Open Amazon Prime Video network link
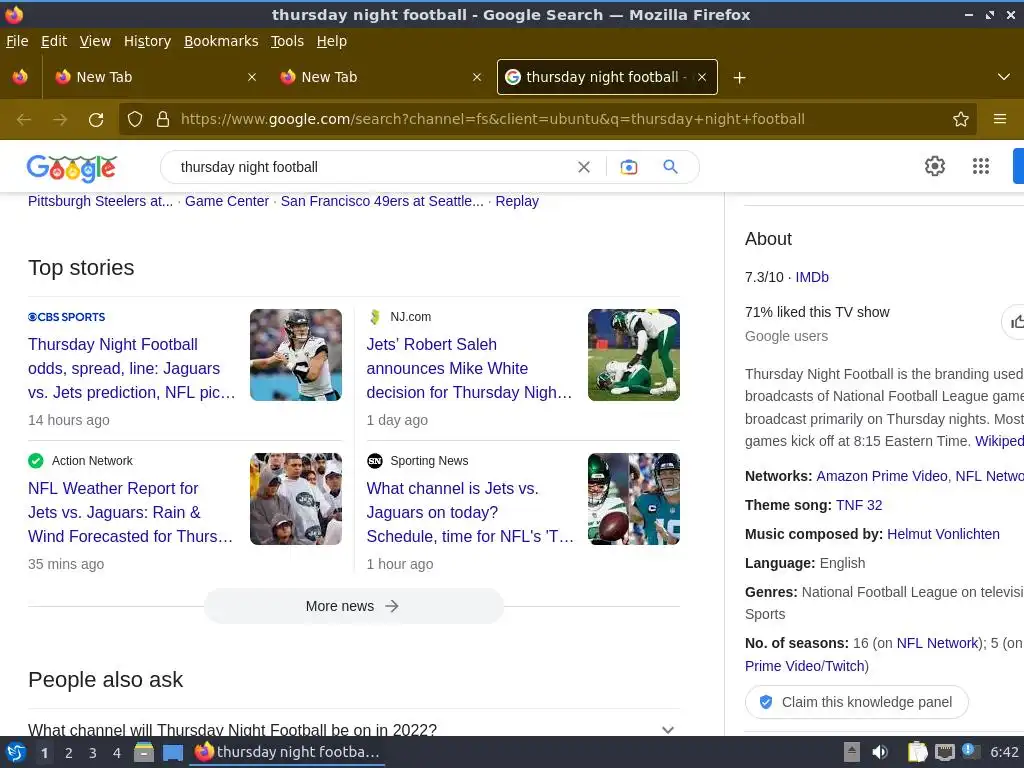The height and width of the screenshot is (768, 1024). coord(882,476)
